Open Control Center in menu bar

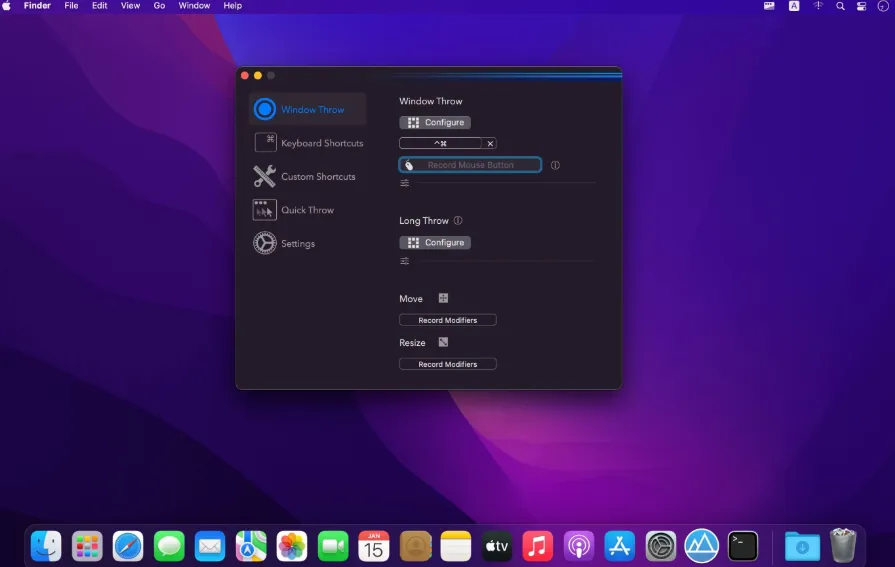pyautogui.click(x=861, y=6)
